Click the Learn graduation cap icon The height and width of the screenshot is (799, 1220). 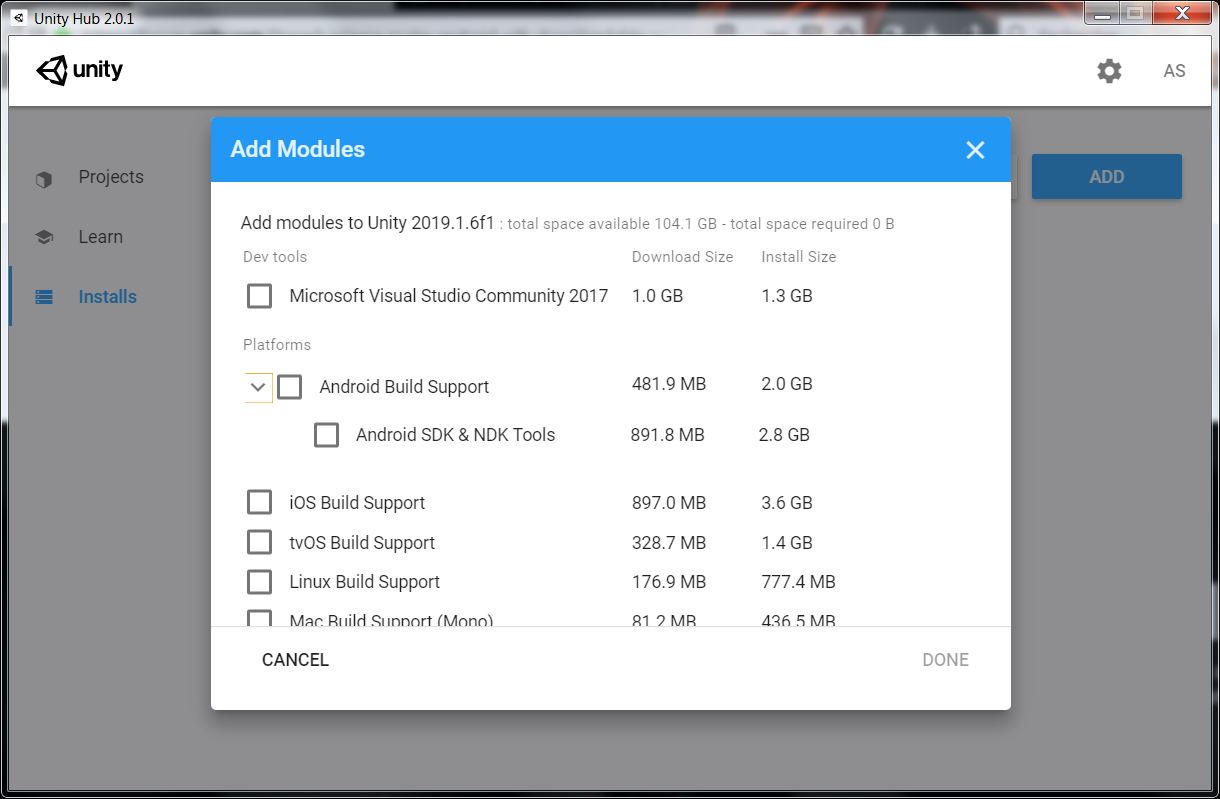[44, 238]
